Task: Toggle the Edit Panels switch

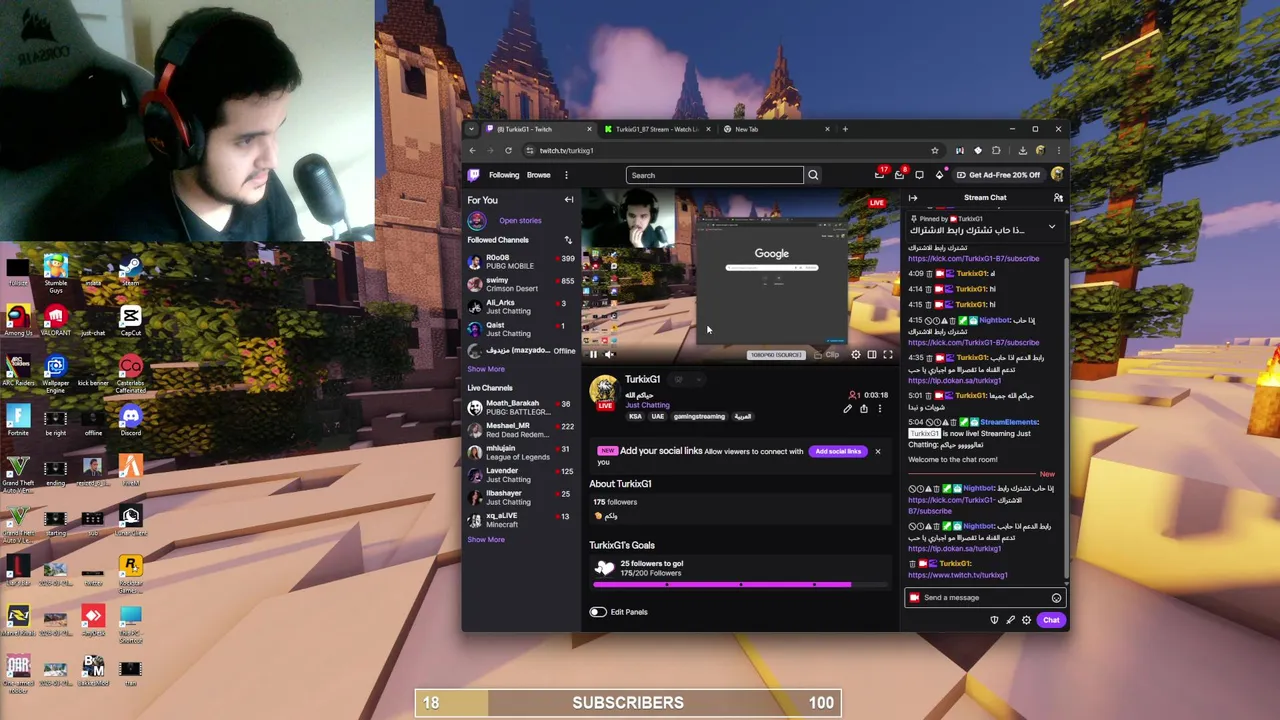Action: pos(598,612)
